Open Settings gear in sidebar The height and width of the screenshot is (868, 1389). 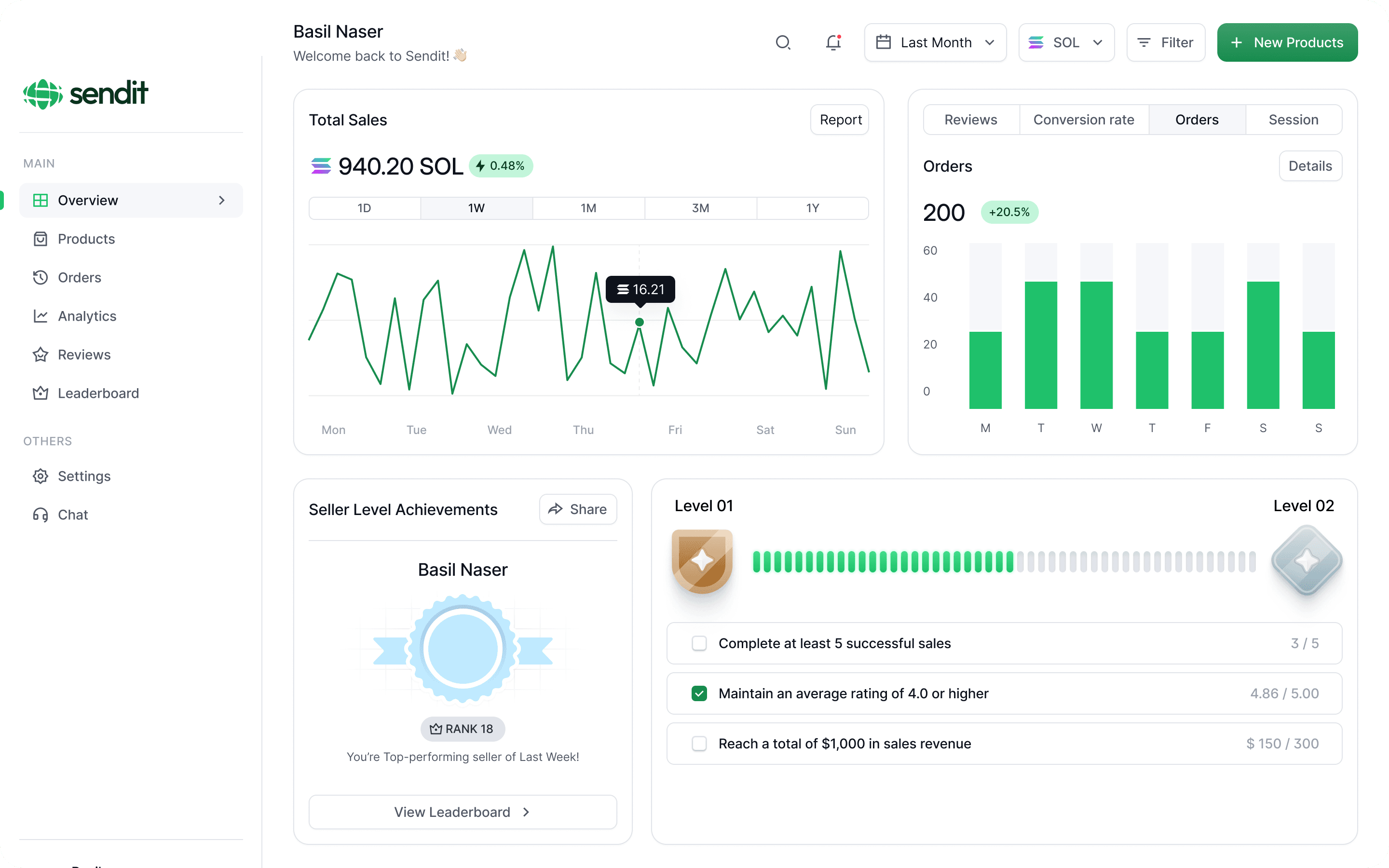[40, 476]
